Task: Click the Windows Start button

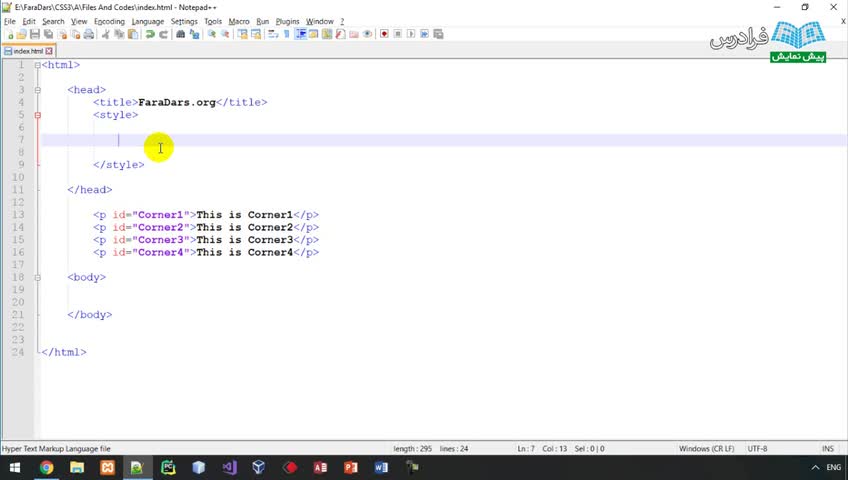Action: click(15, 468)
